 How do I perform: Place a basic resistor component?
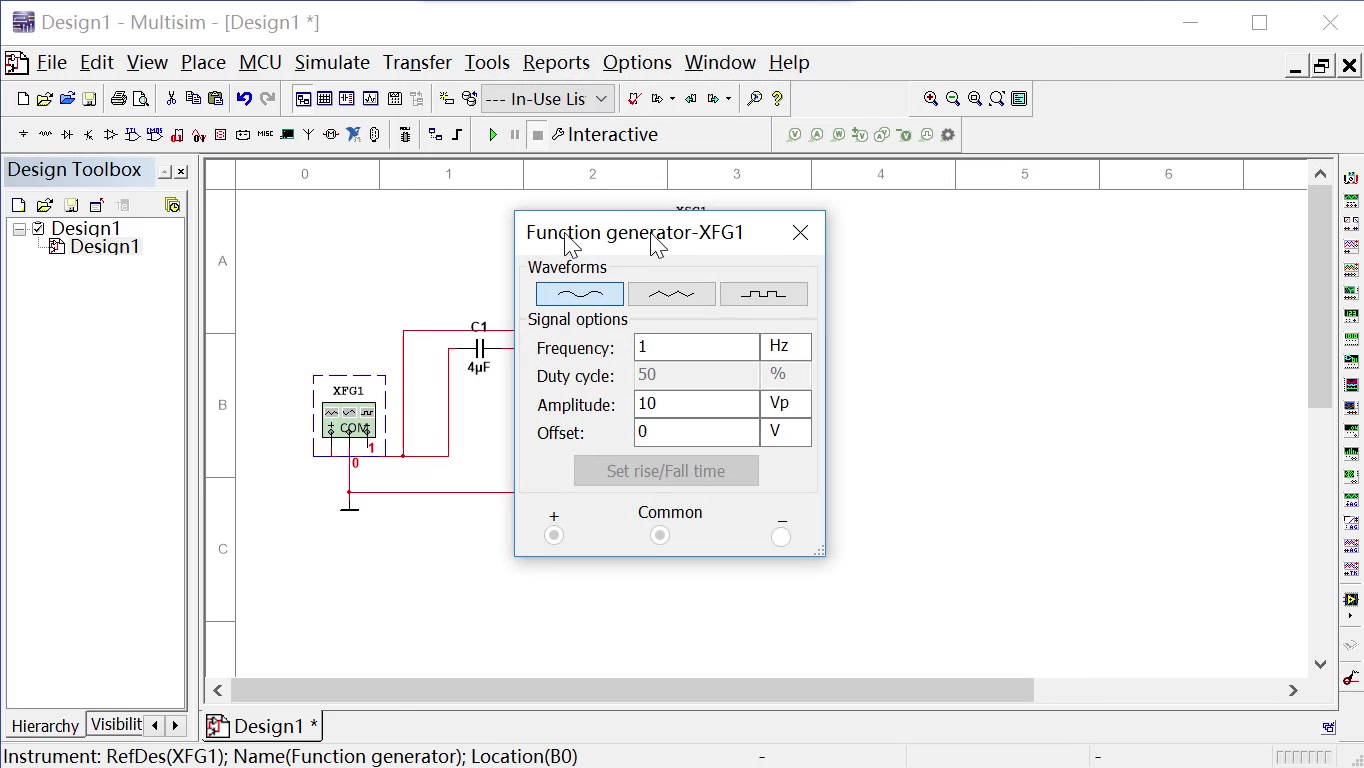45,135
